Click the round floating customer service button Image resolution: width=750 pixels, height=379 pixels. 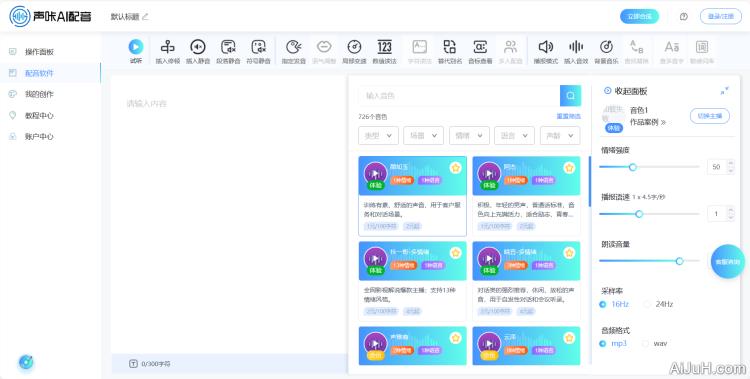click(728, 261)
